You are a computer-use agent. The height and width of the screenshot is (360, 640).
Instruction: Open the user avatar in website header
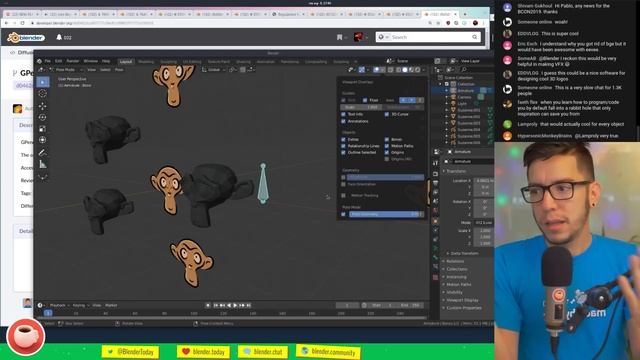point(358,37)
